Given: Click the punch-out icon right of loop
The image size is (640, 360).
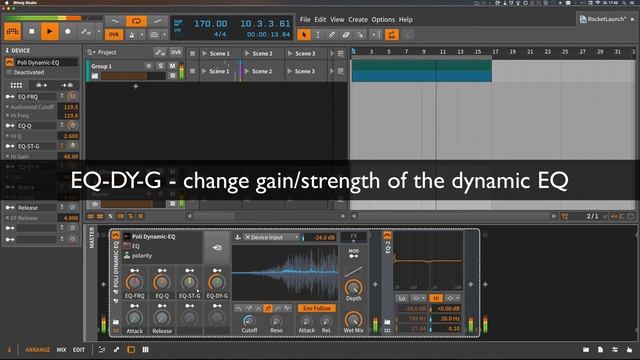Looking at the screenshot, I should tap(158, 21).
